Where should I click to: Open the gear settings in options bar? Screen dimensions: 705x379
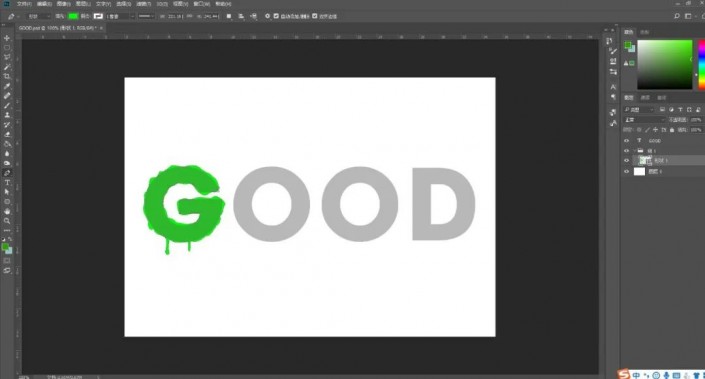coord(267,16)
